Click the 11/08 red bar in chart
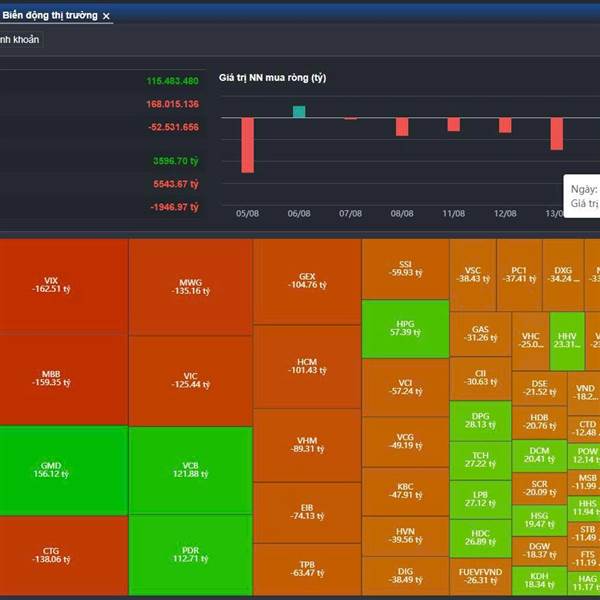600x600 pixels. pyautogui.click(x=453, y=124)
